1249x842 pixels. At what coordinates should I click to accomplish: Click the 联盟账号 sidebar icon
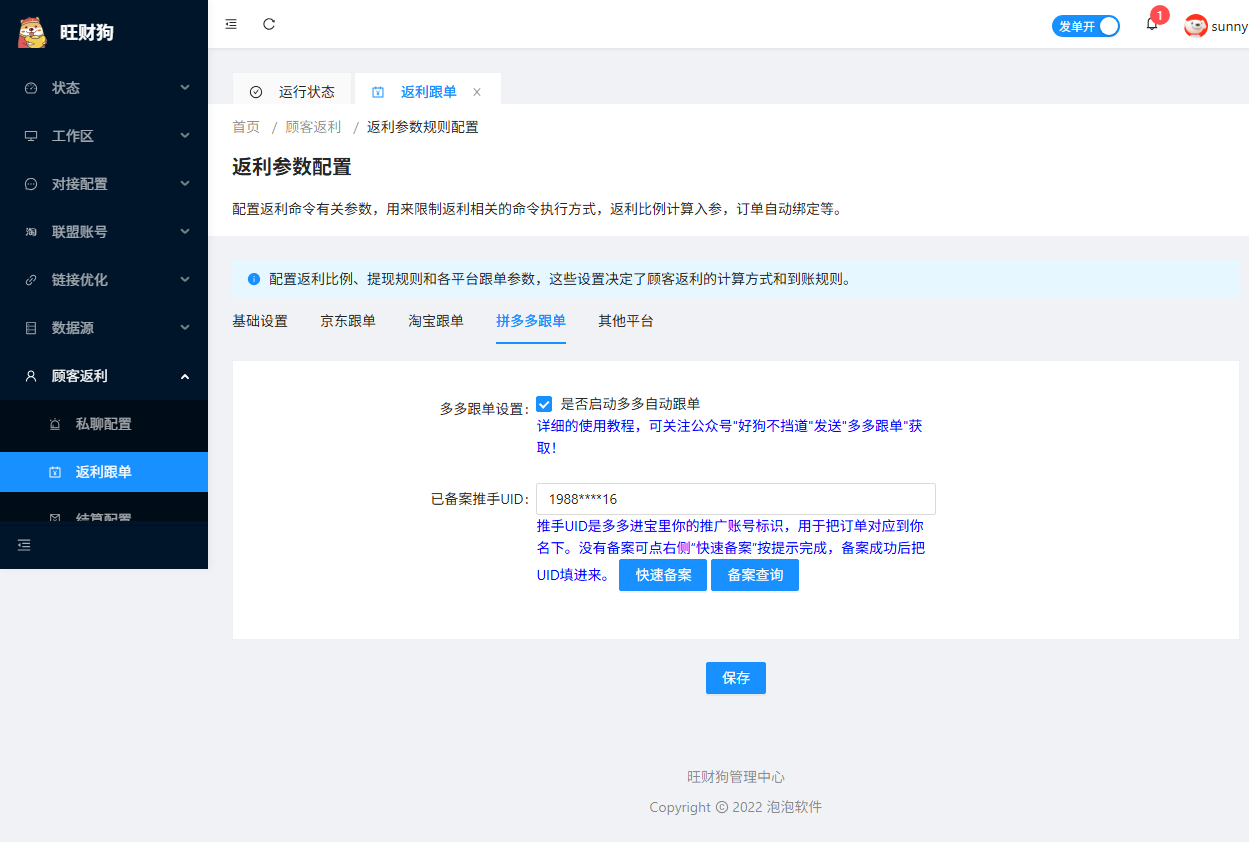(31, 232)
